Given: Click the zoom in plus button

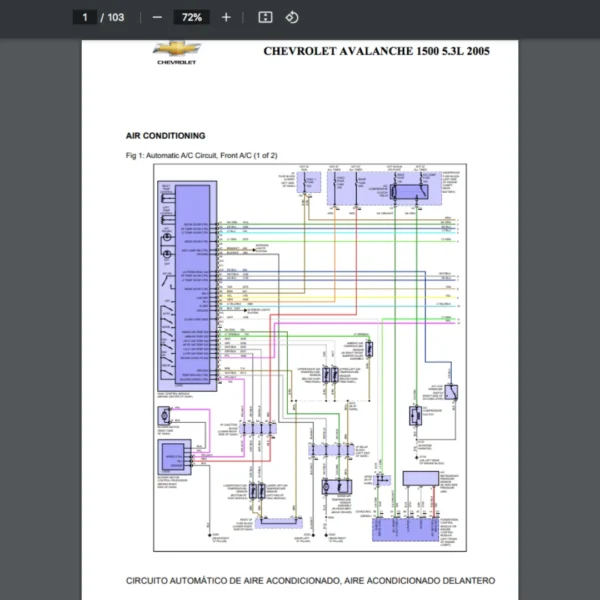Looking at the screenshot, I should click(226, 17).
